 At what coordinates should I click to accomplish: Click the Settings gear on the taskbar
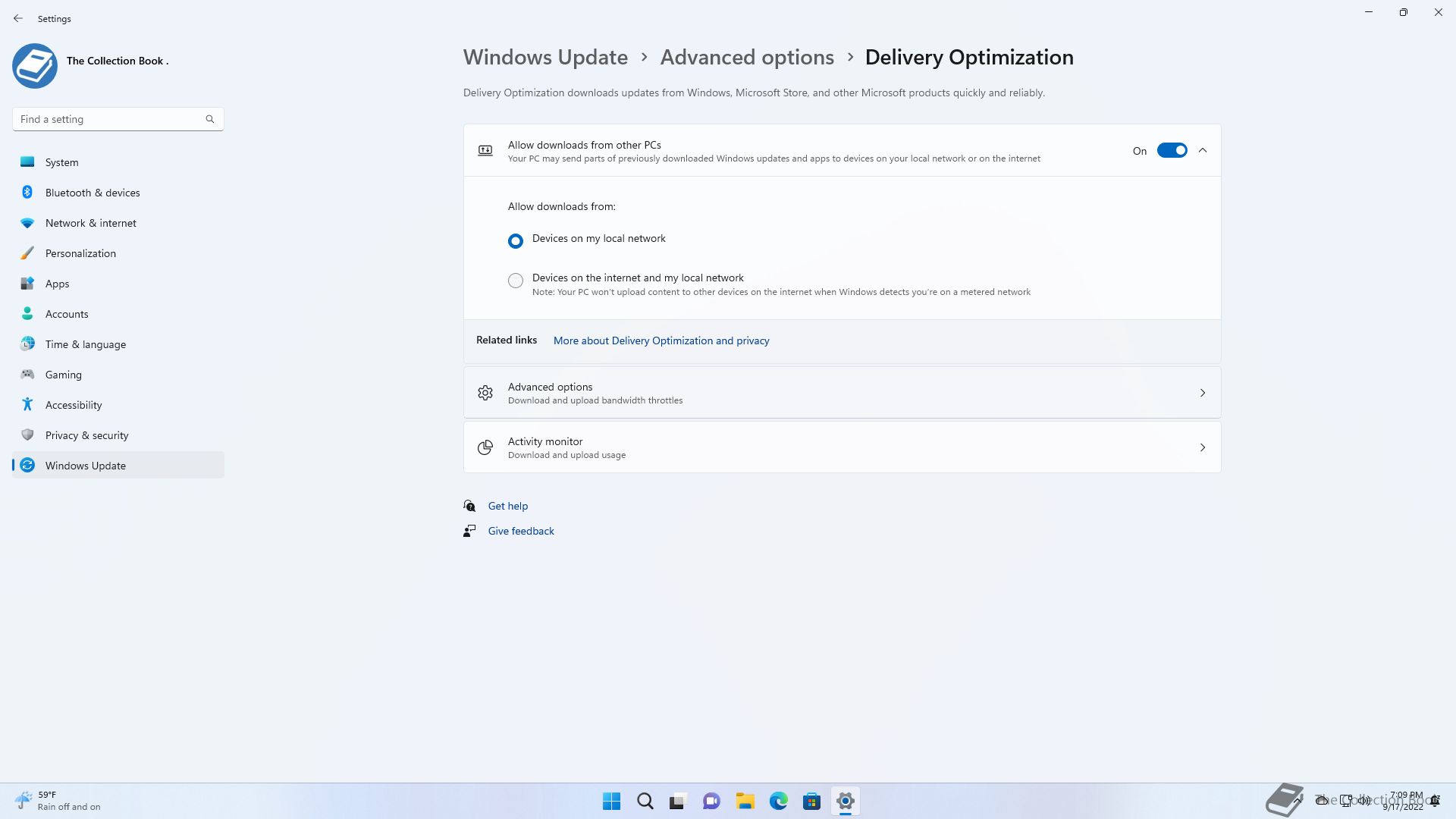[845, 801]
